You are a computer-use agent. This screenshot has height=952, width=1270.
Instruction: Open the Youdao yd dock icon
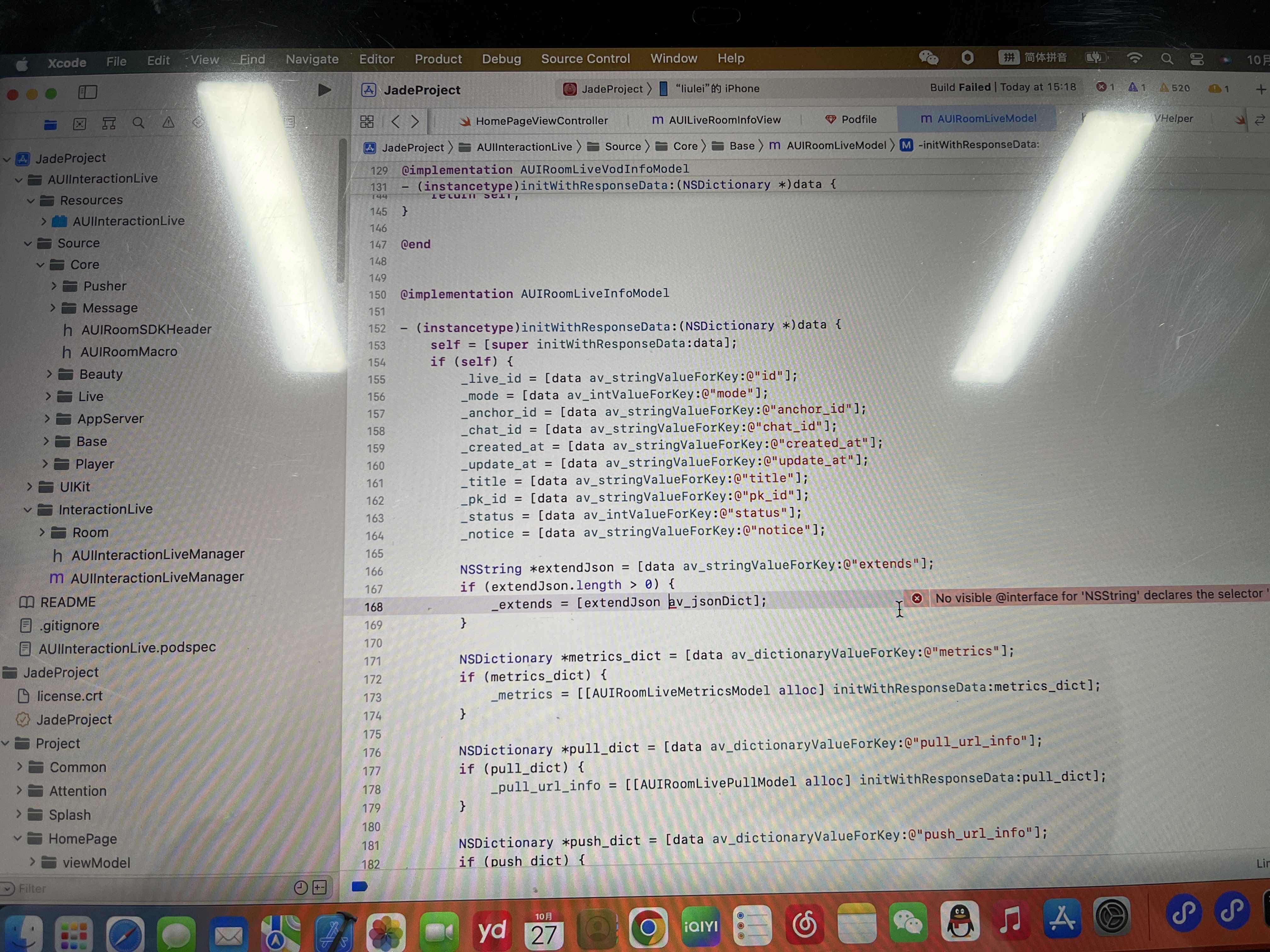coord(492,930)
